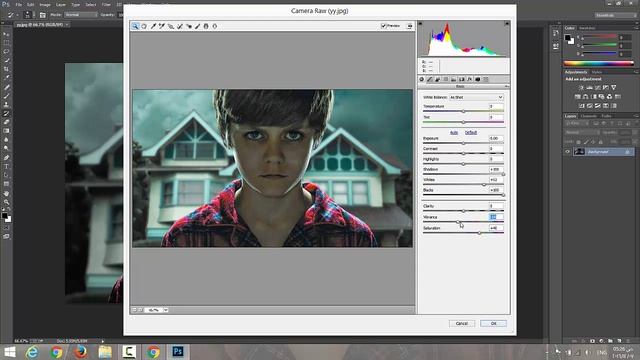Viewport: 640px width, 360px height.
Task: Add a Curves adjustment
Action: tap(598, 87)
